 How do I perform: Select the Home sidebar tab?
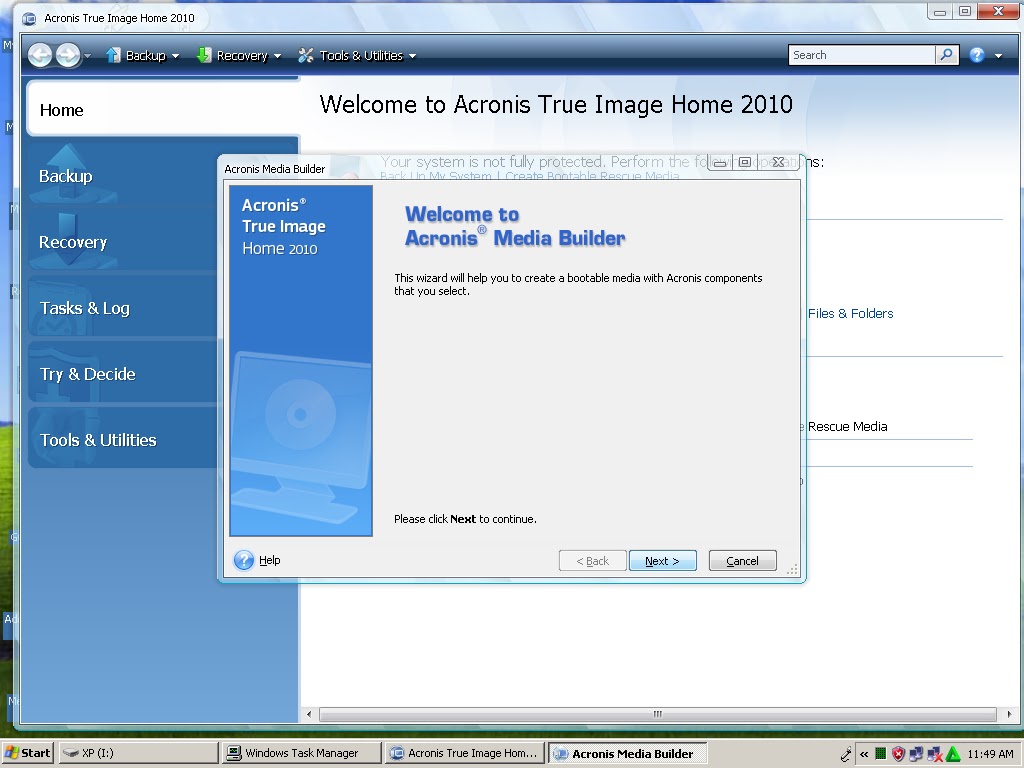pyautogui.click(x=162, y=109)
